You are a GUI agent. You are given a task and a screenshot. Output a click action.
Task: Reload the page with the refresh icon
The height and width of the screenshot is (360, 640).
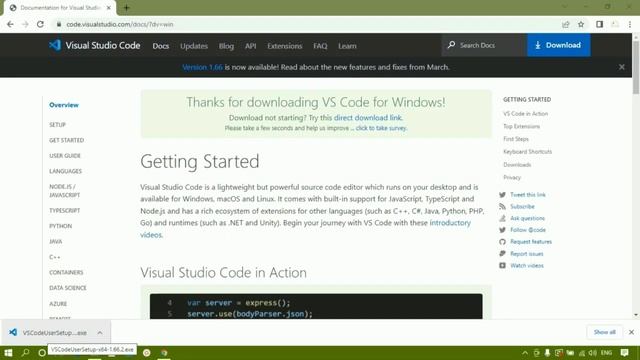pyautogui.click(x=40, y=24)
